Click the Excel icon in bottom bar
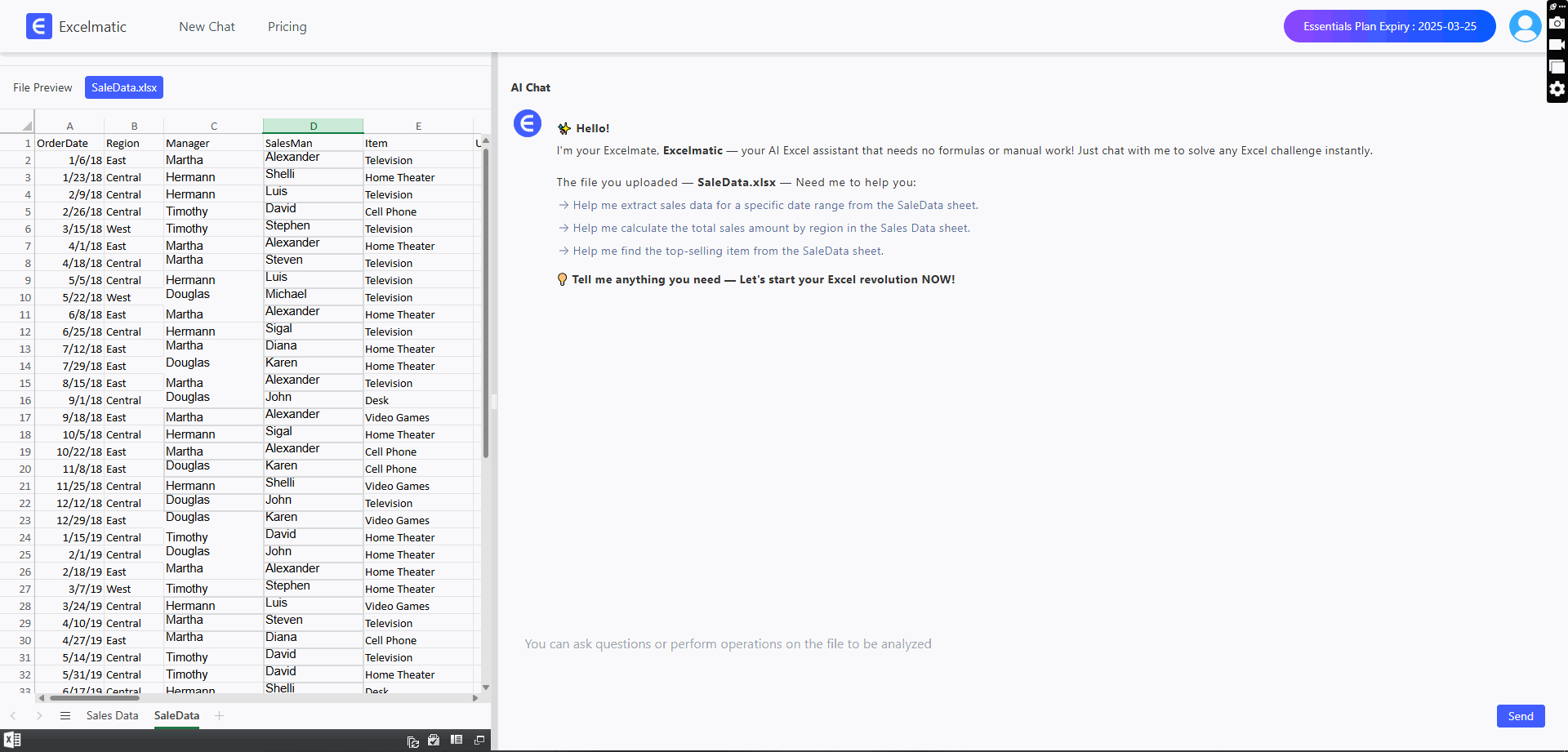Image resolution: width=1568 pixels, height=752 pixels. pos(12,740)
